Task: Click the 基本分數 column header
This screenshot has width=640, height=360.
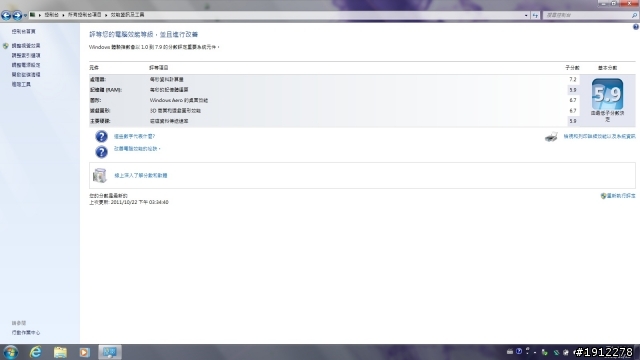Action: click(607, 68)
